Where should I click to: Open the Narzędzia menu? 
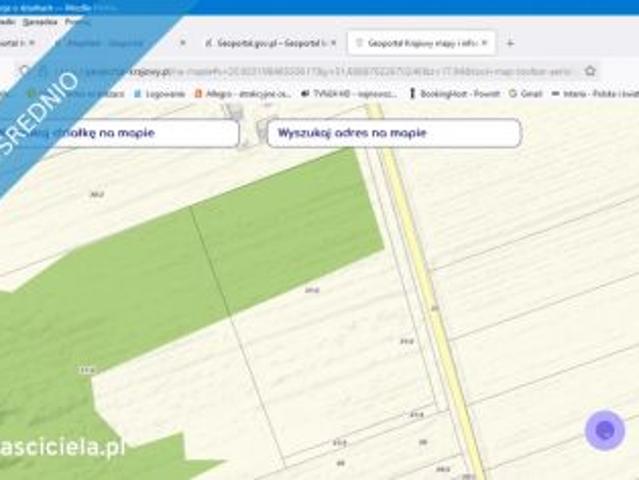click(x=42, y=20)
